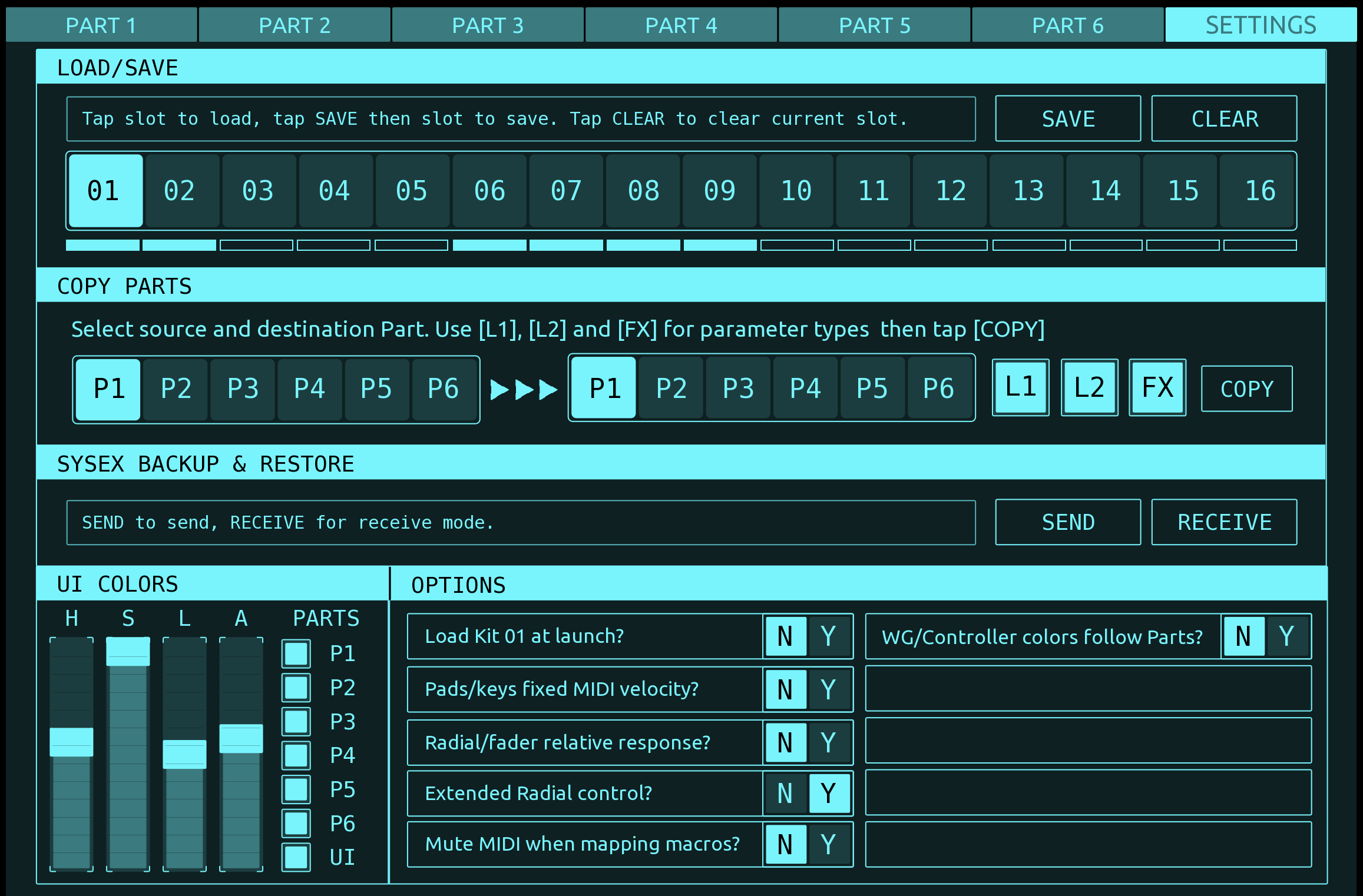
Task: Open the PART 4 tab
Action: 681,25
